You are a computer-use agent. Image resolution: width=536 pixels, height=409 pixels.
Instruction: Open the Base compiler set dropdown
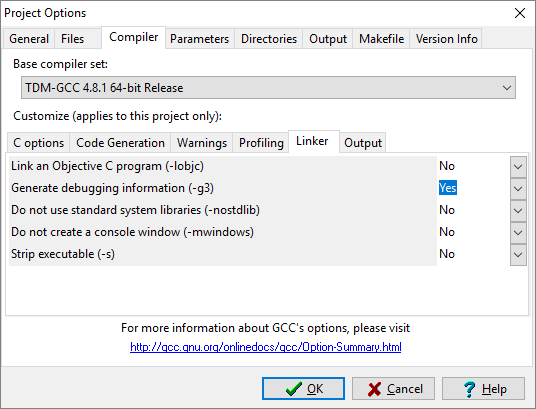(x=268, y=88)
